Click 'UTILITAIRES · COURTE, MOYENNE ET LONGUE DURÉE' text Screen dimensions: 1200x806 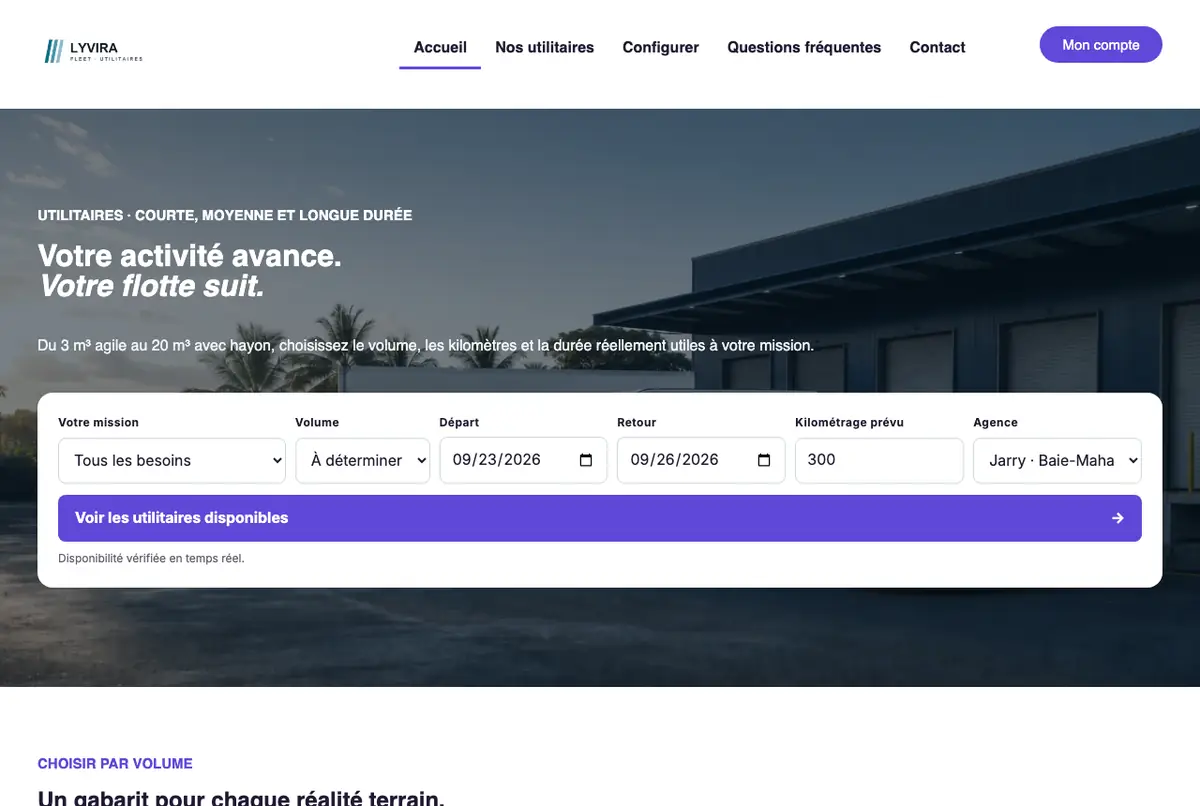(225, 215)
